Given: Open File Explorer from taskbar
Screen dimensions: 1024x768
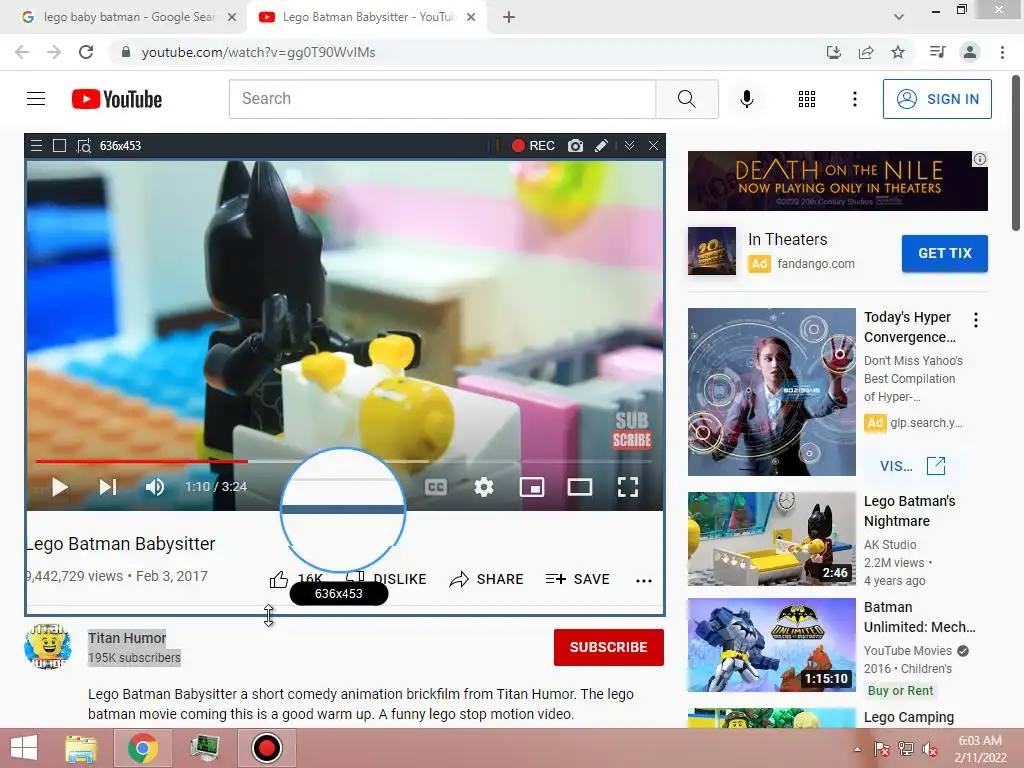Looking at the screenshot, I should point(81,748).
